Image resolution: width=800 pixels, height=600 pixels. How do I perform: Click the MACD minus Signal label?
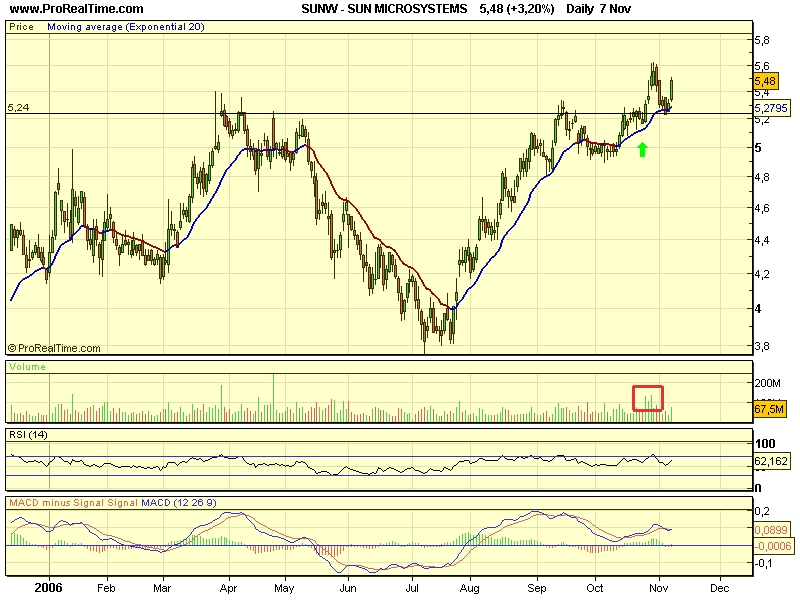[57, 503]
